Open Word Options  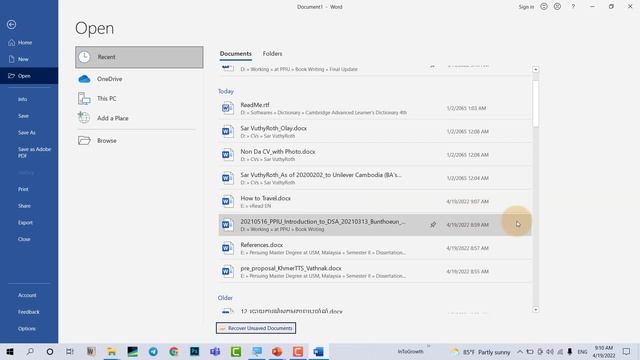[x=27, y=329]
